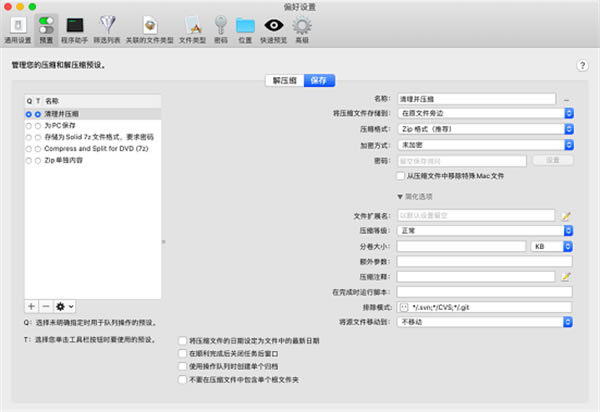
Task: Open the KB unit selector for 分卷大小
Action: tap(552, 245)
